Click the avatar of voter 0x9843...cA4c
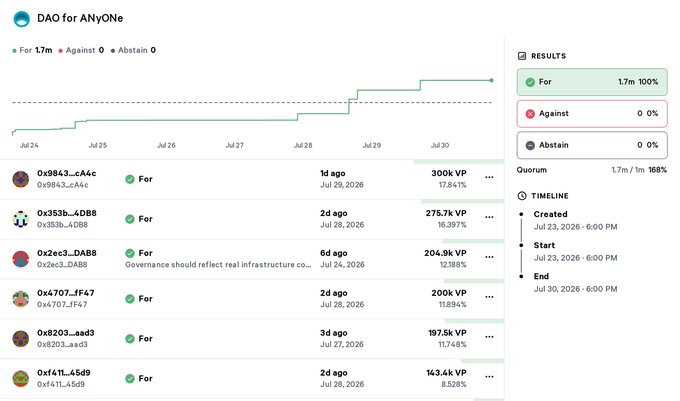This screenshot has height=401, width=680. [x=20, y=179]
